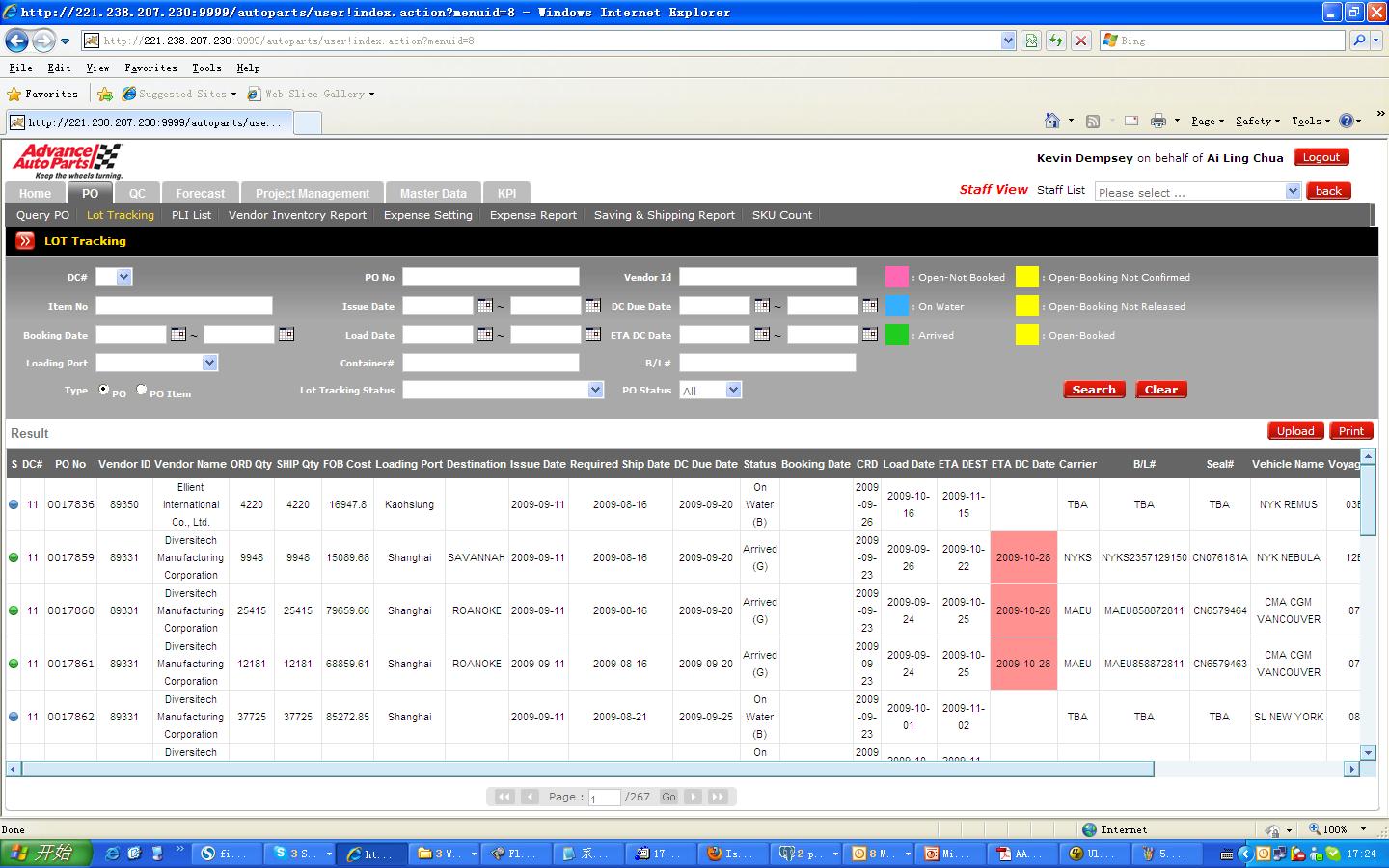Jump to the last results page

[x=718, y=797]
